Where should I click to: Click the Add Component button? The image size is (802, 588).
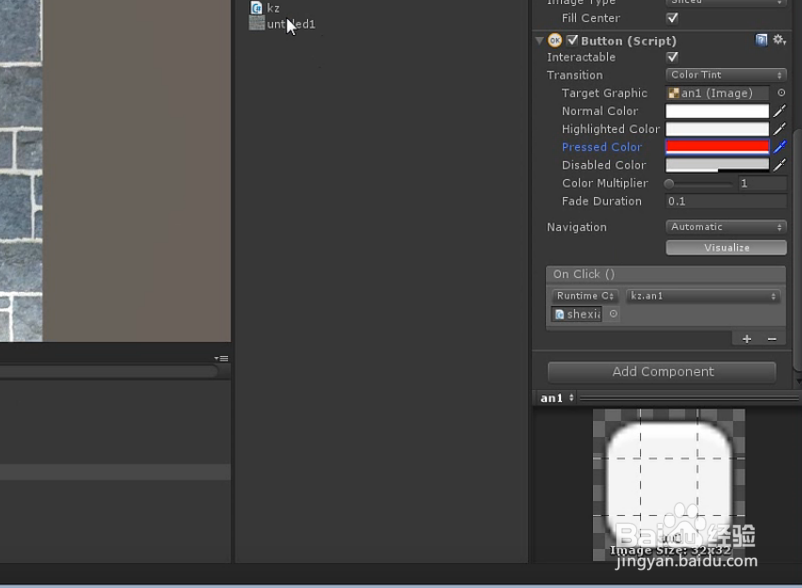(662, 372)
